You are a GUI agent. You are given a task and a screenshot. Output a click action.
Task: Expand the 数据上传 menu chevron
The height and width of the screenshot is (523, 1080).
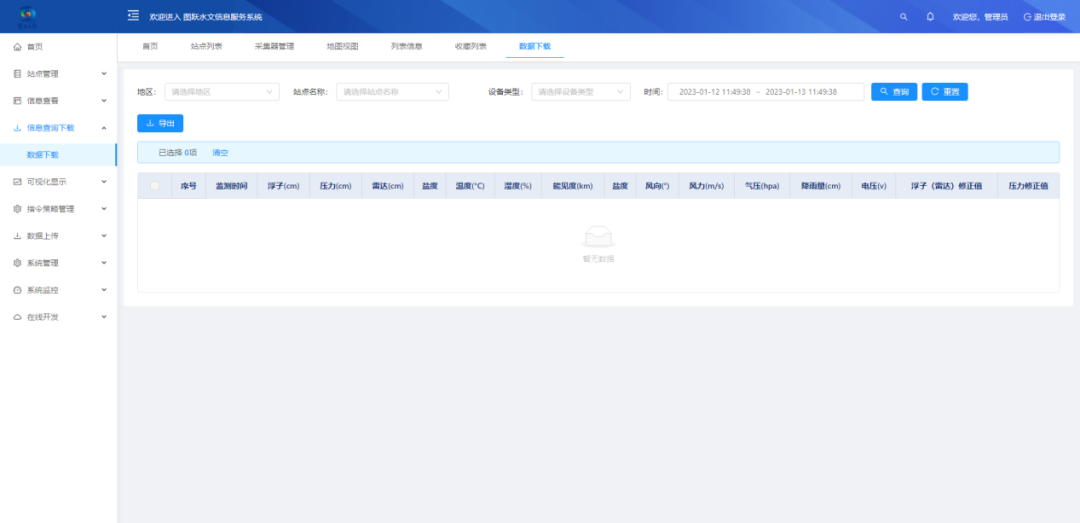104,236
